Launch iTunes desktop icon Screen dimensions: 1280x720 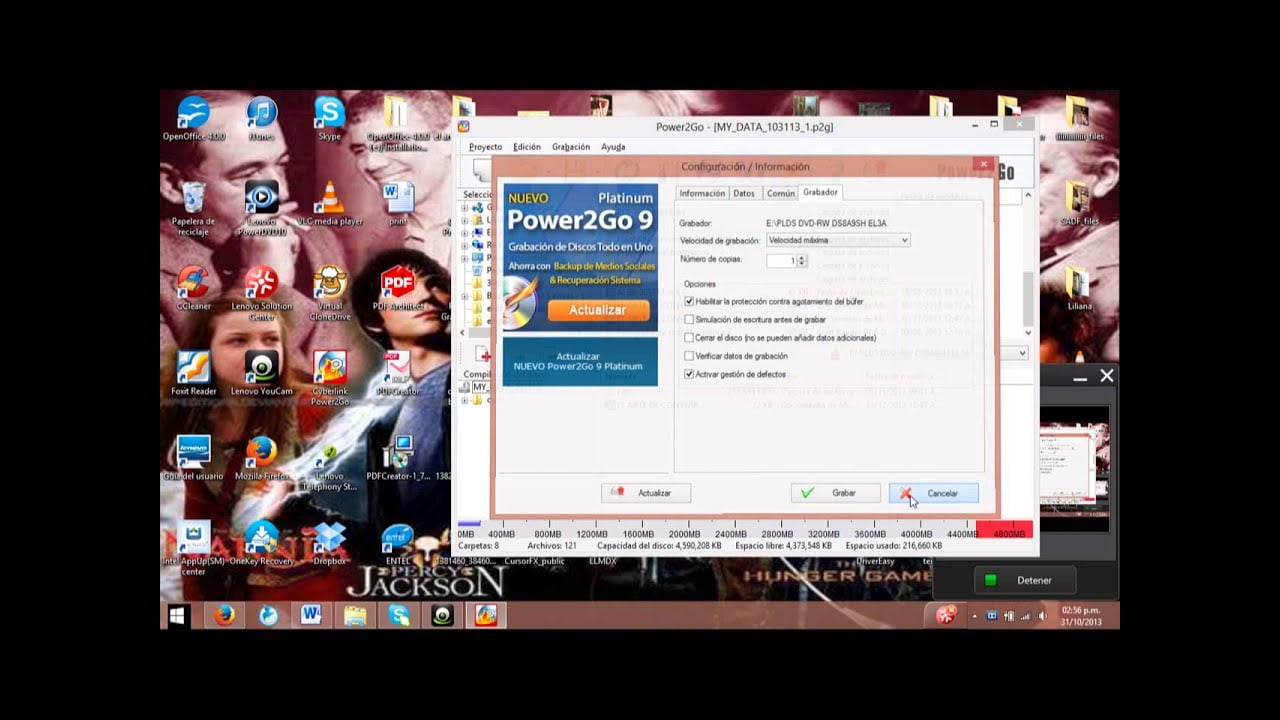click(262, 119)
